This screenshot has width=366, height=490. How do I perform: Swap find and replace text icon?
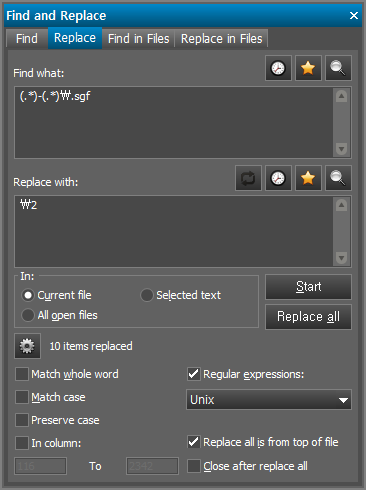pos(248,178)
